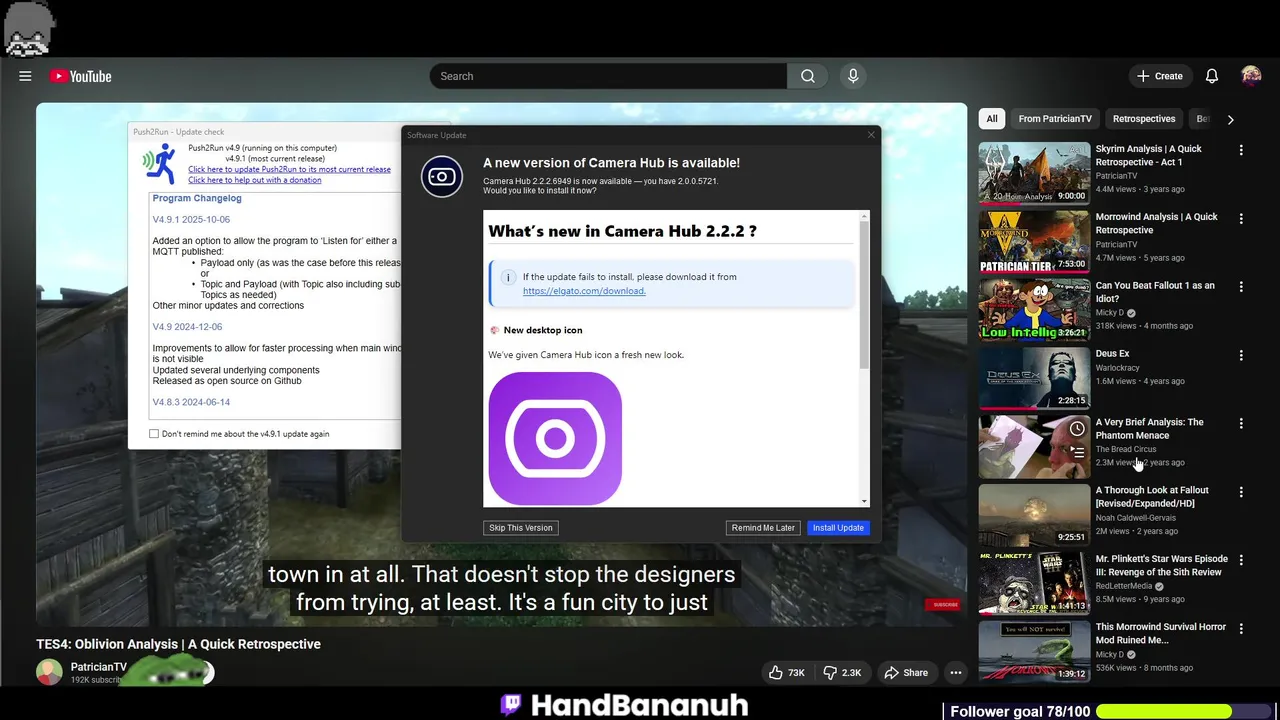Add Phantom Menace video to Watch Later

coord(1077,428)
